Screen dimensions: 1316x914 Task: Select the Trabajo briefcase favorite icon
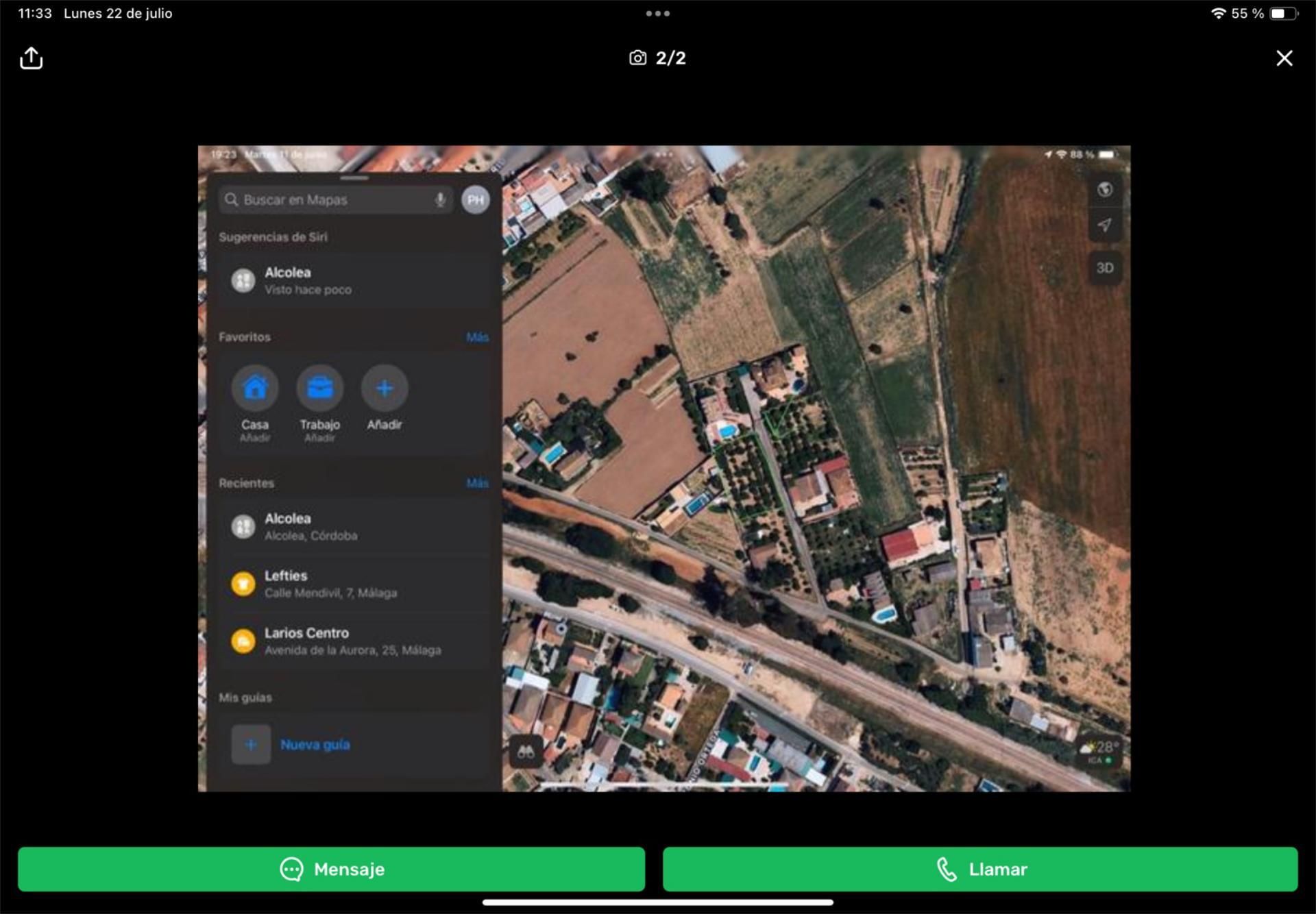[x=319, y=388]
